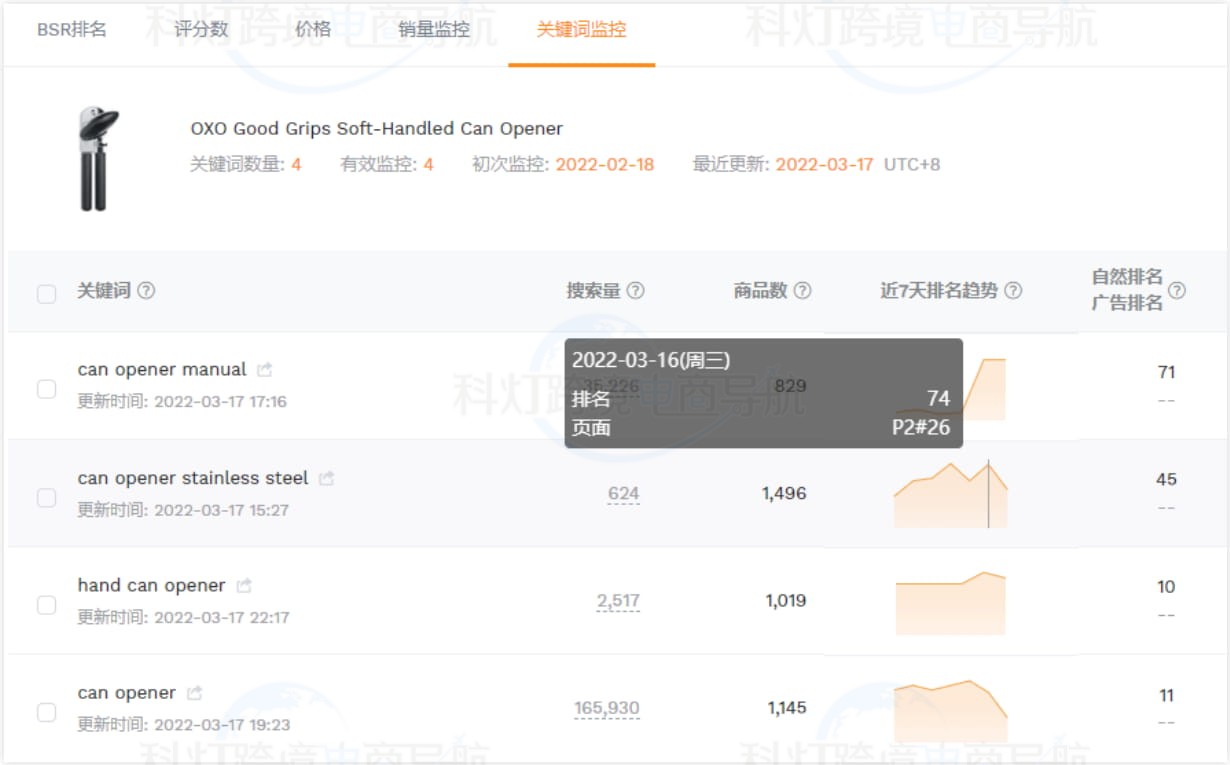Open external link icon beside 'can opener' keyword
The width and height of the screenshot is (1230, 765).
point(195,693)
